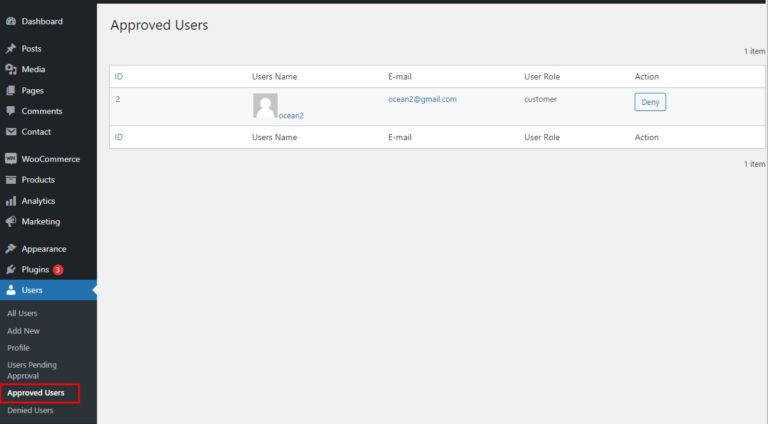This screenshot has width=768, height=424.
Task: Click the WooCommerce logo icon
Action: tap(11, 159)
